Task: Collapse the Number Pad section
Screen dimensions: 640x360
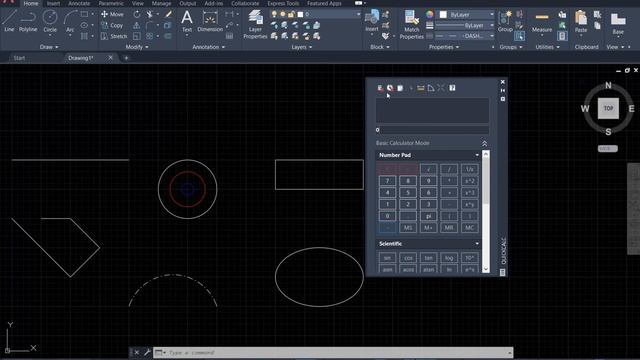Action: point(477,155)
